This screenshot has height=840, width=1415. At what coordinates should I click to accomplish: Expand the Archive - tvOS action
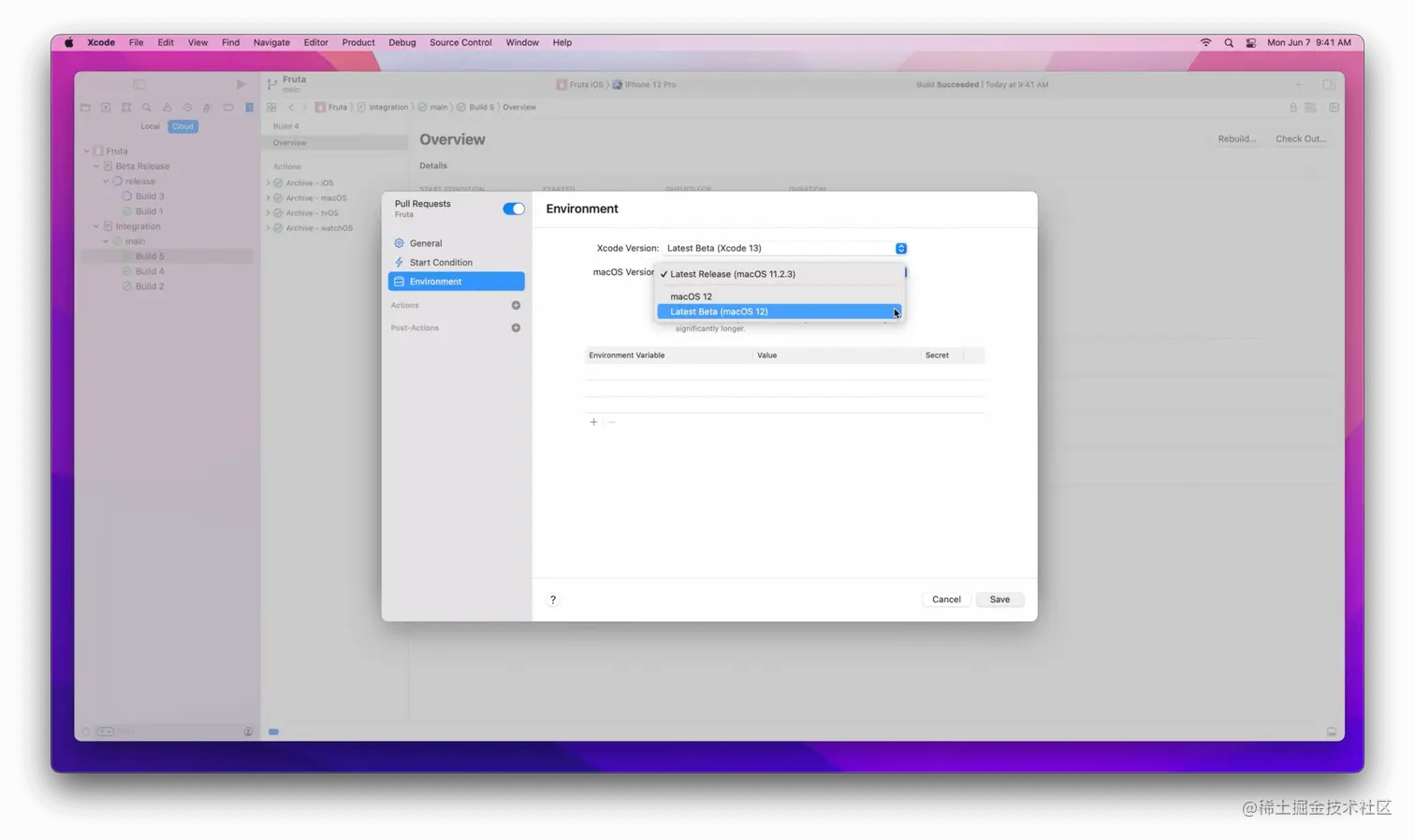click(269, 213)
